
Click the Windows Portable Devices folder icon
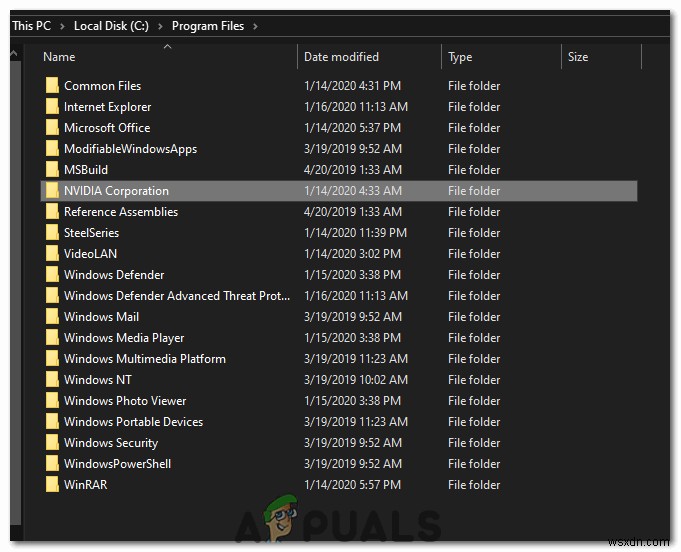point(52,421)
